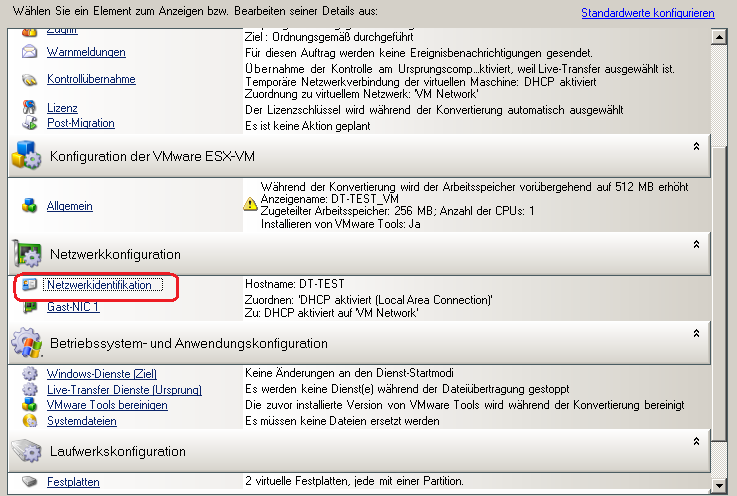Open the Systemdateien link
The width and height of the screenshot is (737, 496).
82,421
